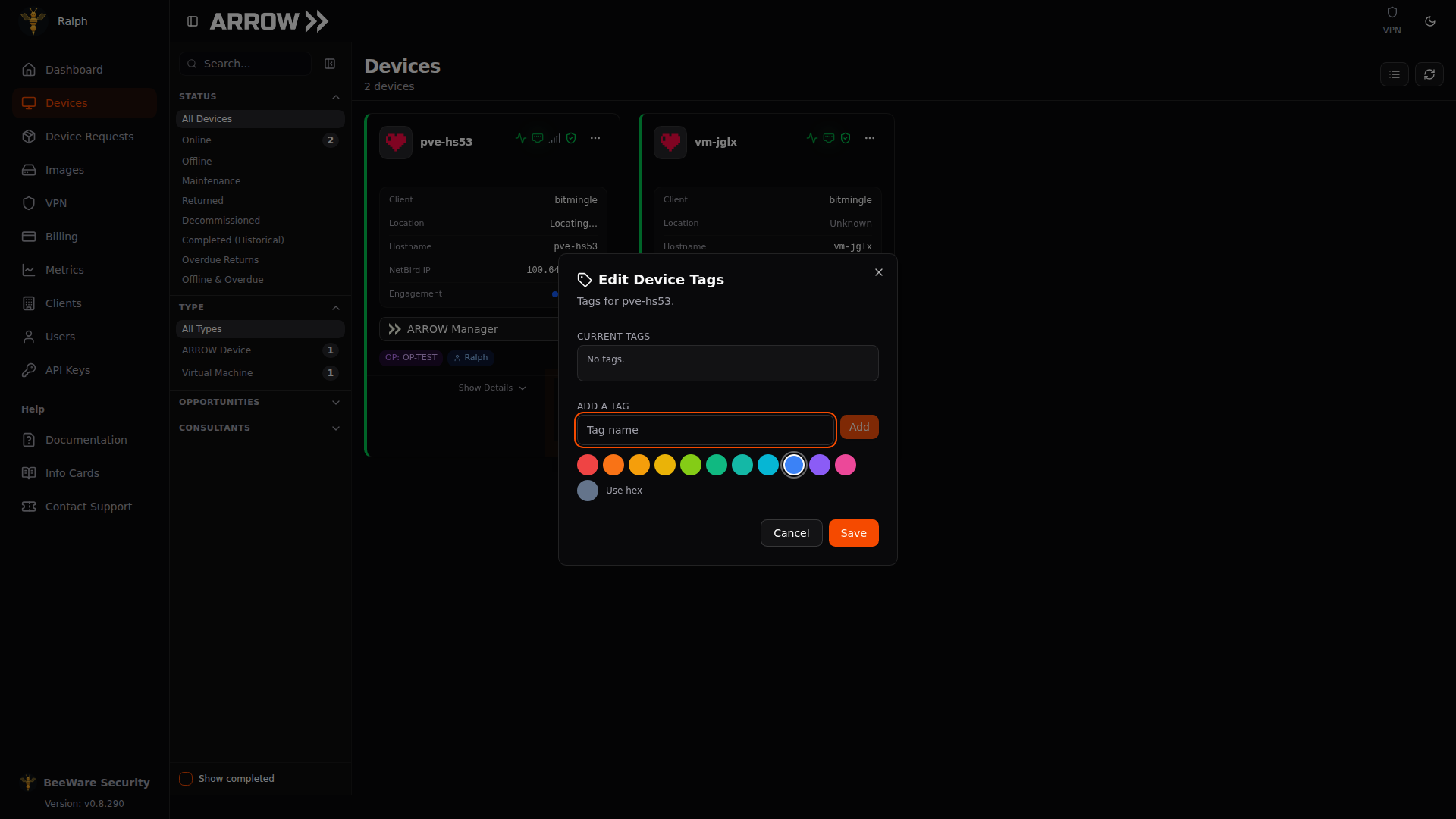
Task: Click the Contact Support ticket icon
Action: (29, 507)
